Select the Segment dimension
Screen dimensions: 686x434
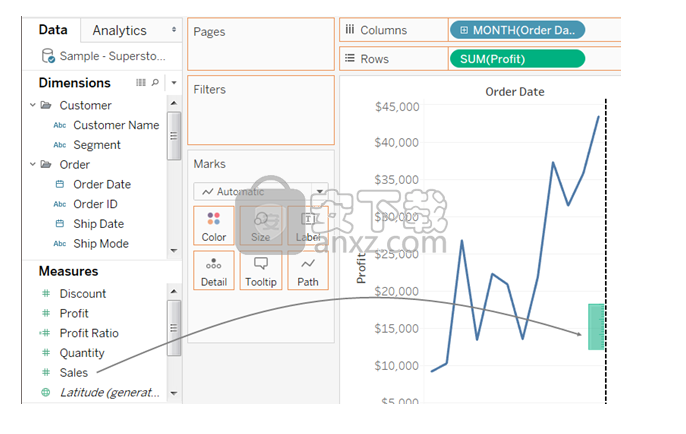coord(97,145)
